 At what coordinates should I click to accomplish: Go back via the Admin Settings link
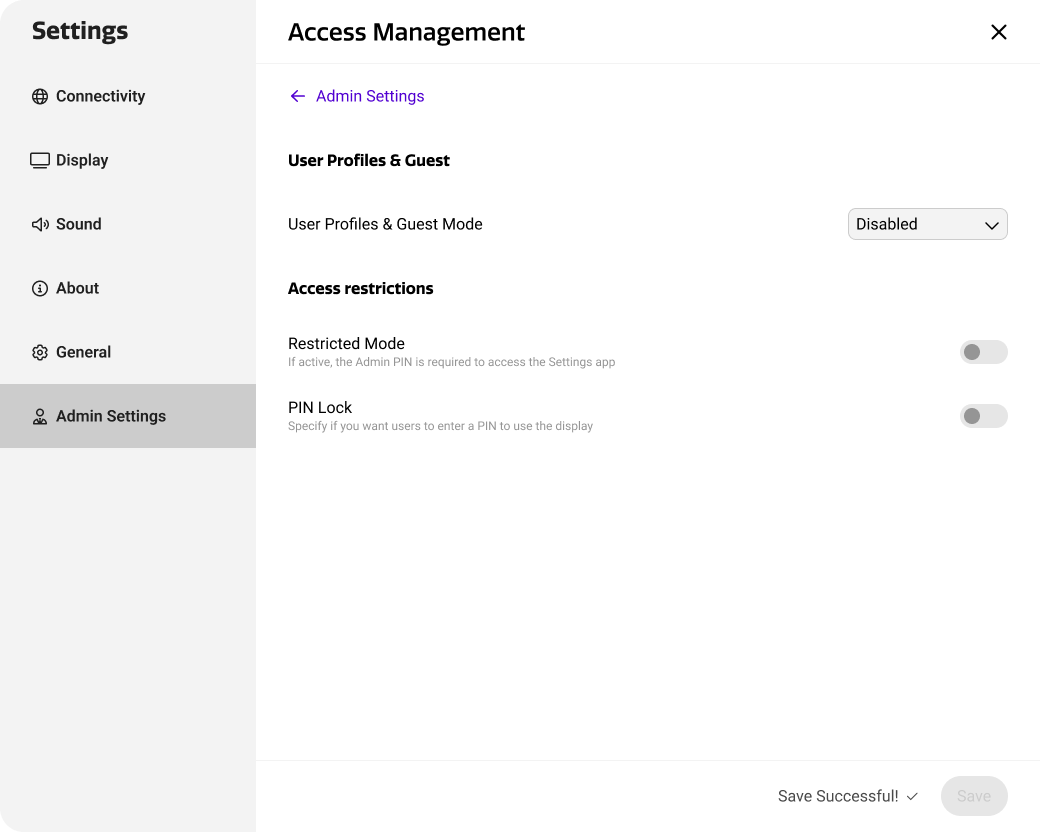[x=370, y=96]
